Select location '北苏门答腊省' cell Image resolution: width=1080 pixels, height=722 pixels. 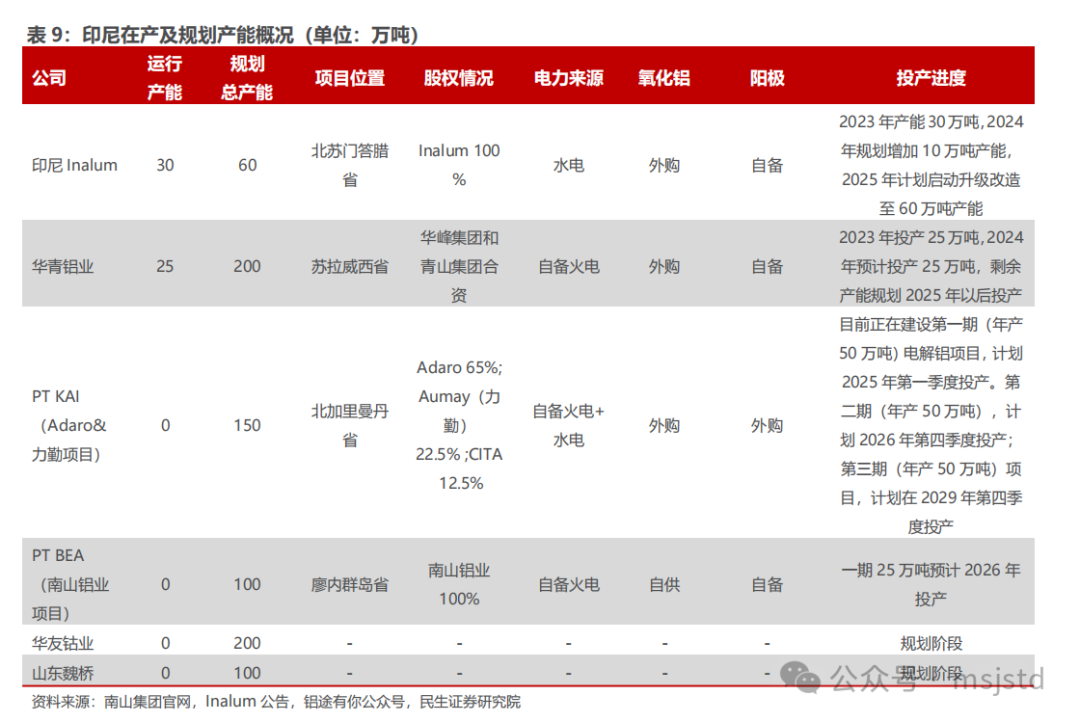(350, 165)
